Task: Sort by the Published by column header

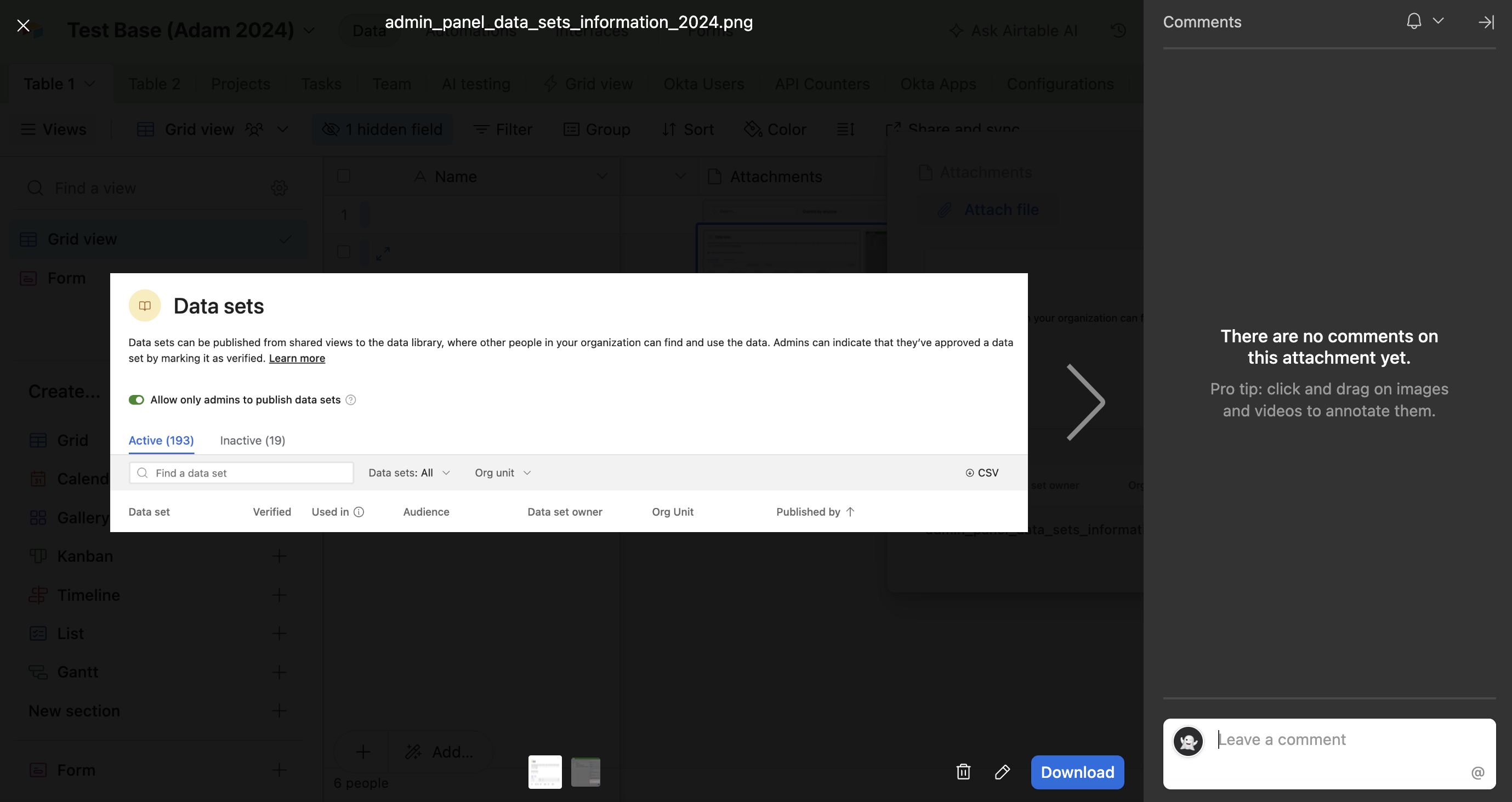Action: click(815, 511)
